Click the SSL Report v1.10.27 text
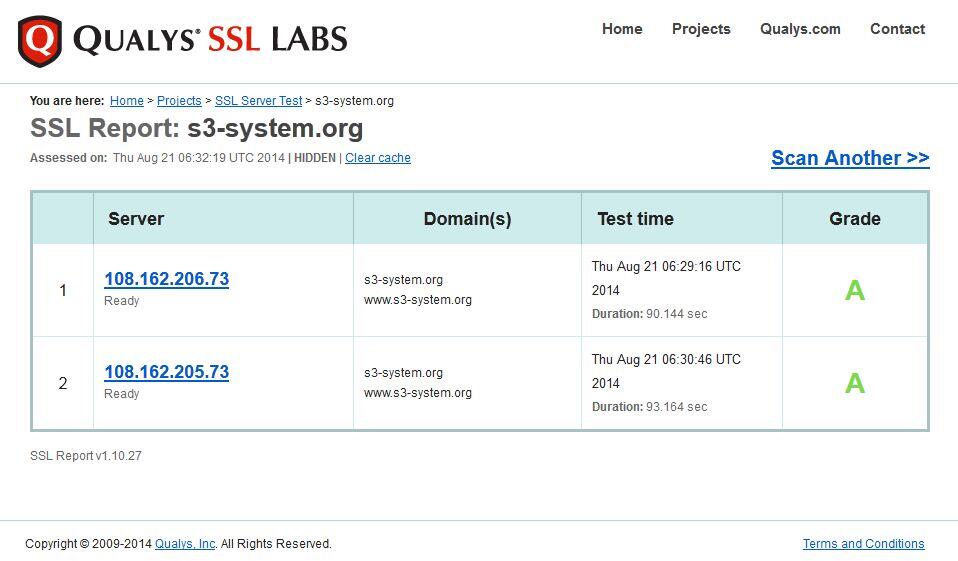This screenshot has height=561, width=958. pyautogui.click(x=86, y=456)
